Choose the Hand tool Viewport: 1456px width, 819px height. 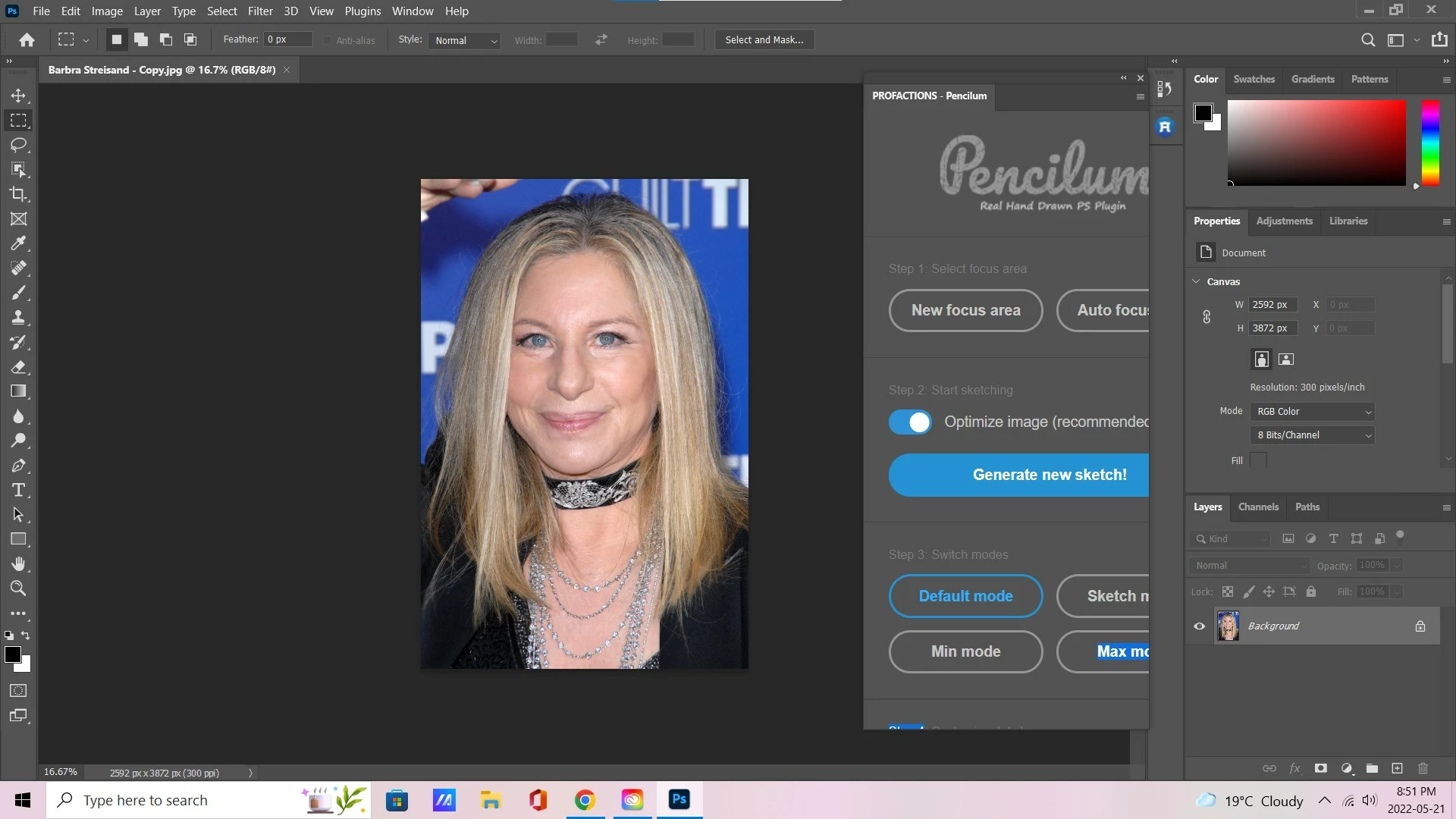pos(18,563)
